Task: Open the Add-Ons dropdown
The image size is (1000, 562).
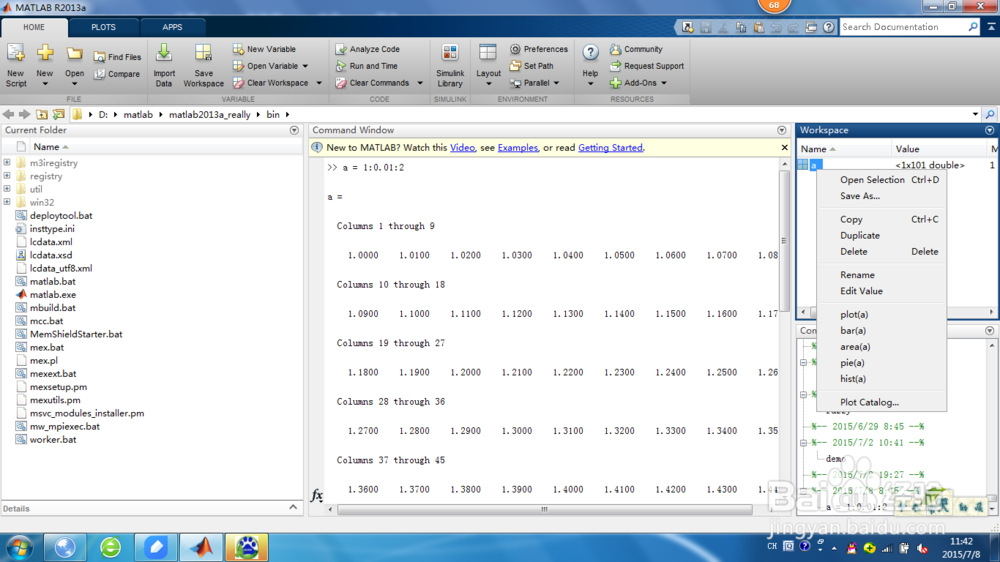Action: pos(638,83)
